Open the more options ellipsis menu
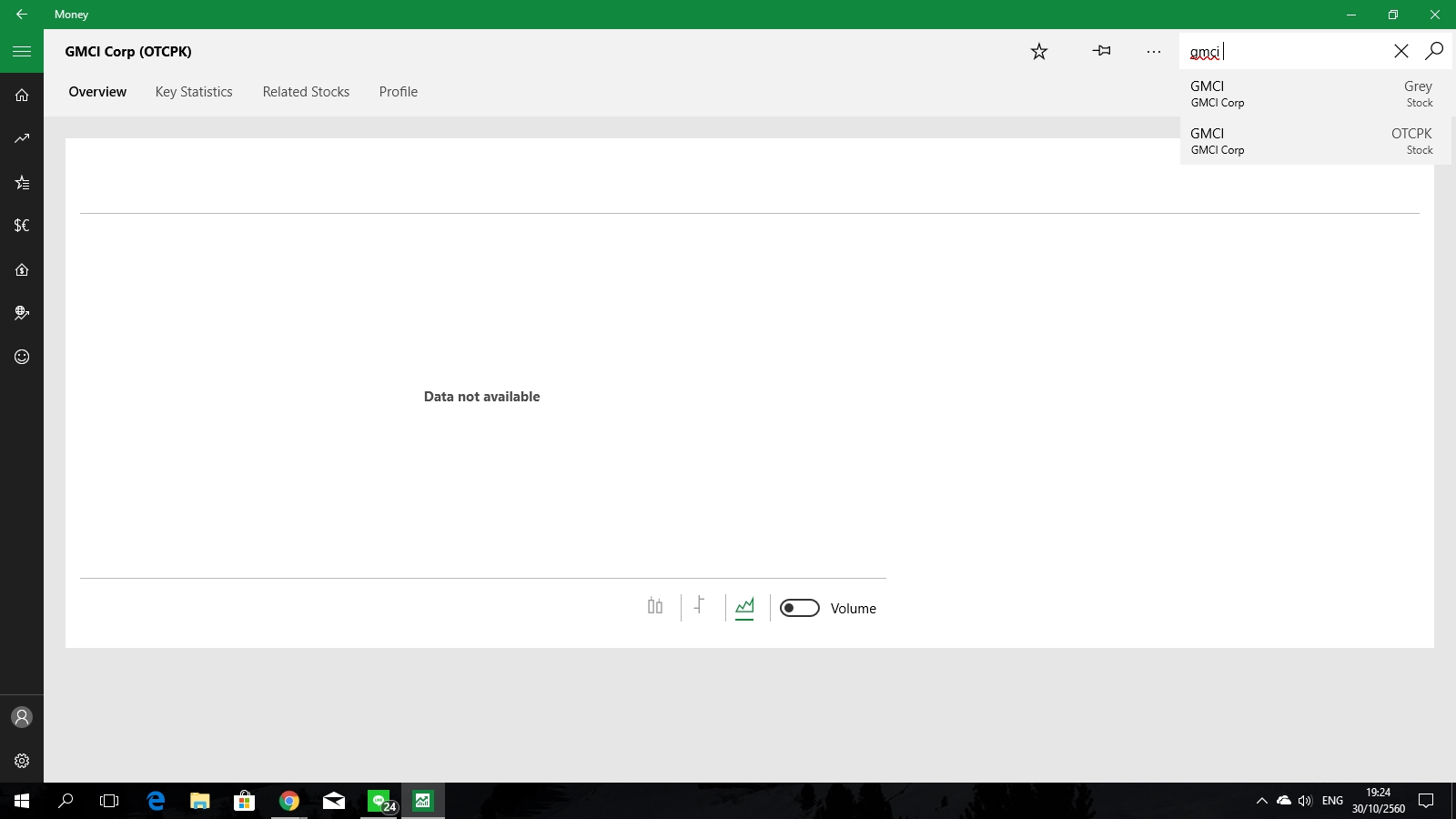Image resolution: width=1456 pixels, height=819 pixels. click(1154, 51)
